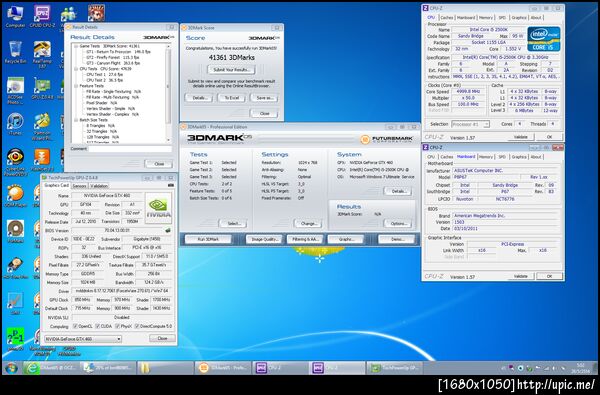Click Submit Your Results button

pyautogui.click(x=232, y=70)
